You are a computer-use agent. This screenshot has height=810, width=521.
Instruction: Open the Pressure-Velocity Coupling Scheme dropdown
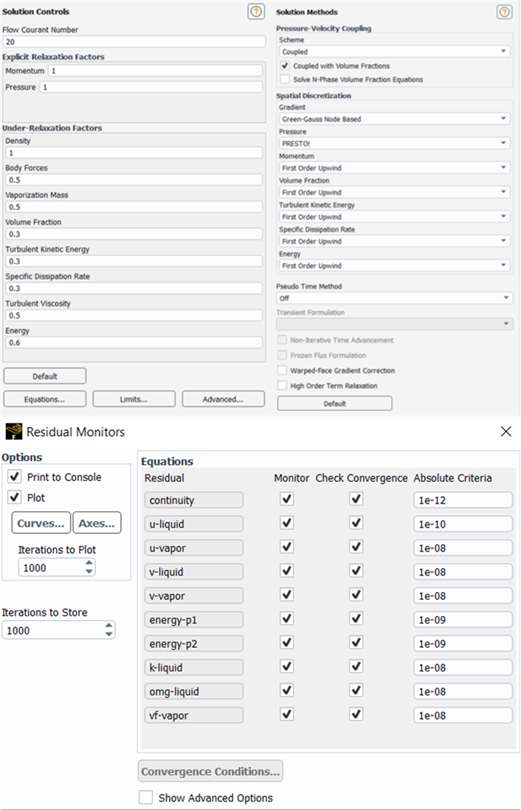coord(394,52)
